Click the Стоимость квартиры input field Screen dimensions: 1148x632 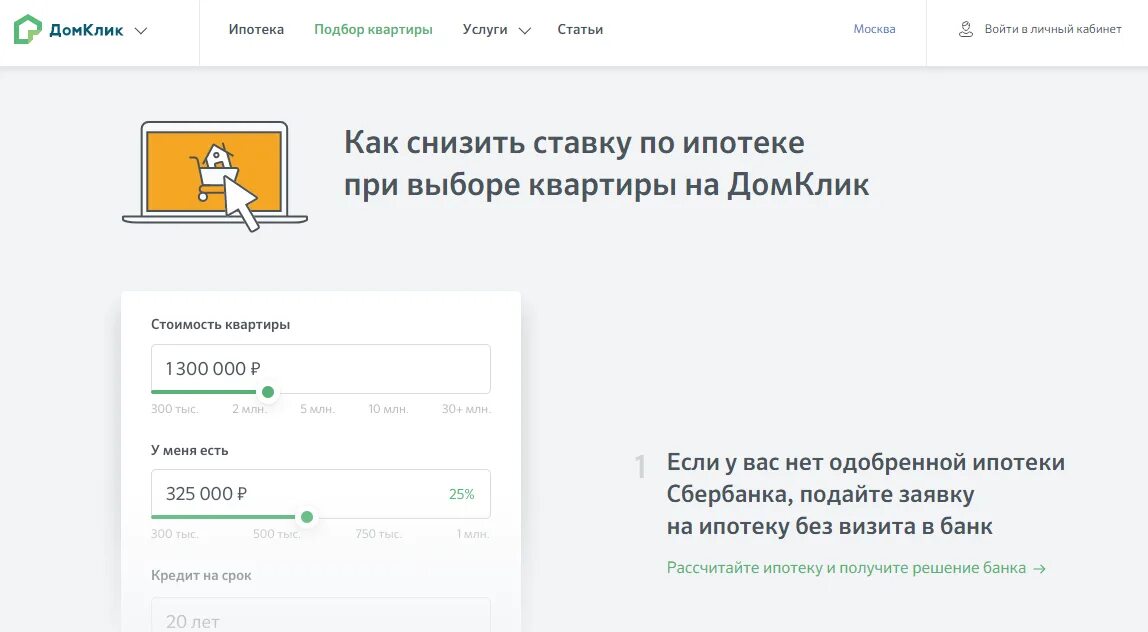click(321, 368)
